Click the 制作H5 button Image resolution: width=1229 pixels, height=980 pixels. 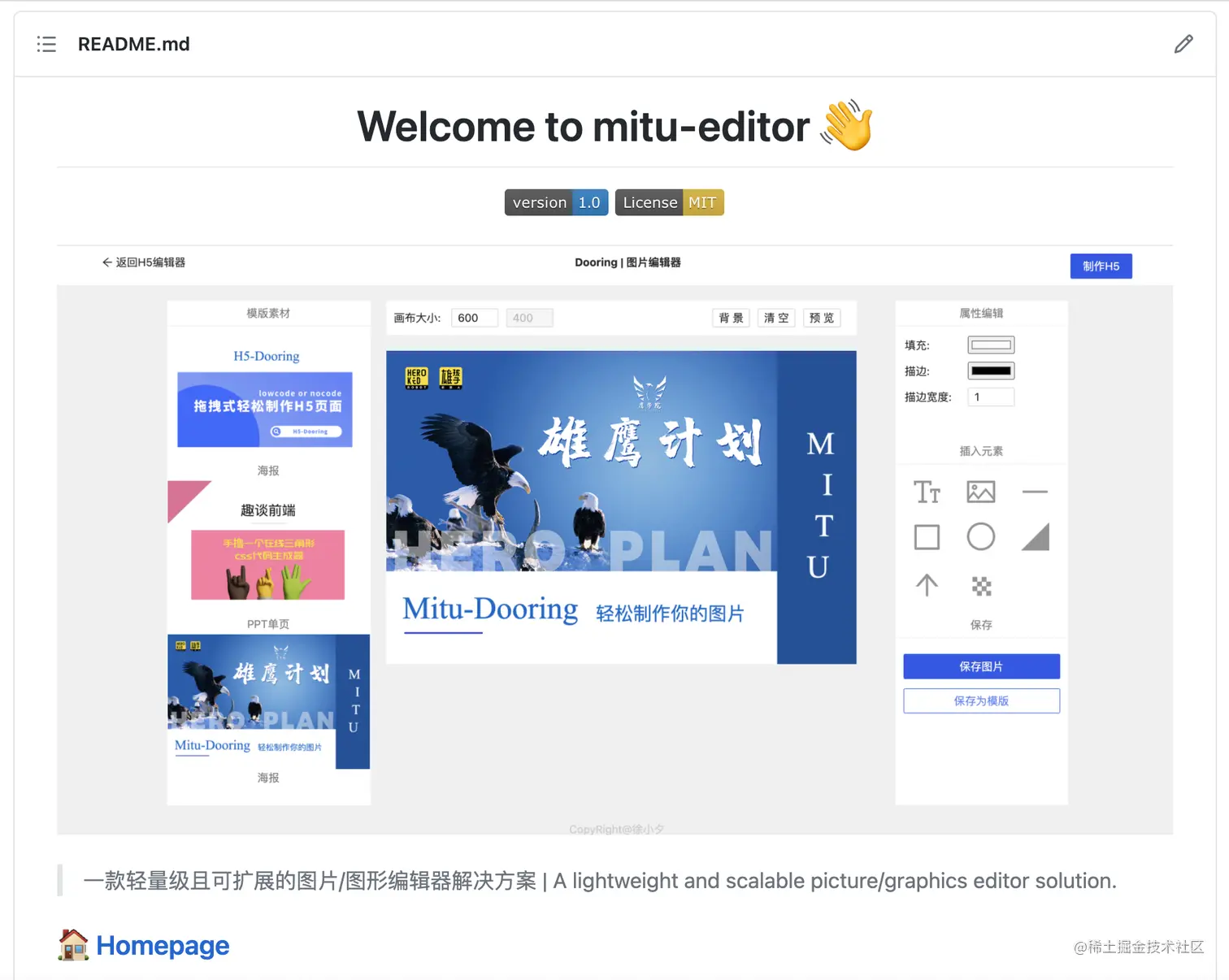pyautogui.click(x=1101, y=266)
